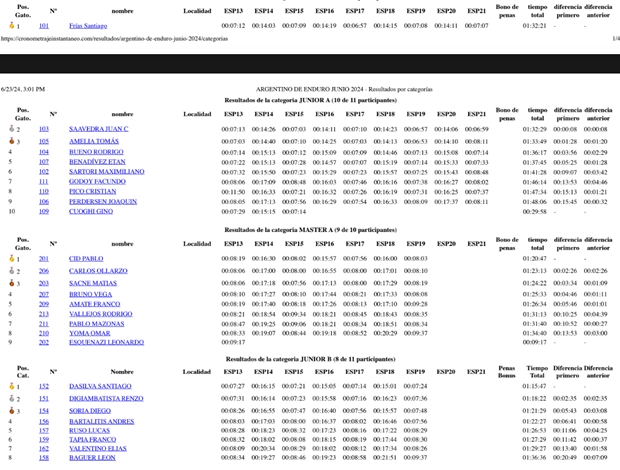Click the gold medal icon beside Frias Santiago
The width and height of the screenshot is (620, 470).
tap(12, 26)
